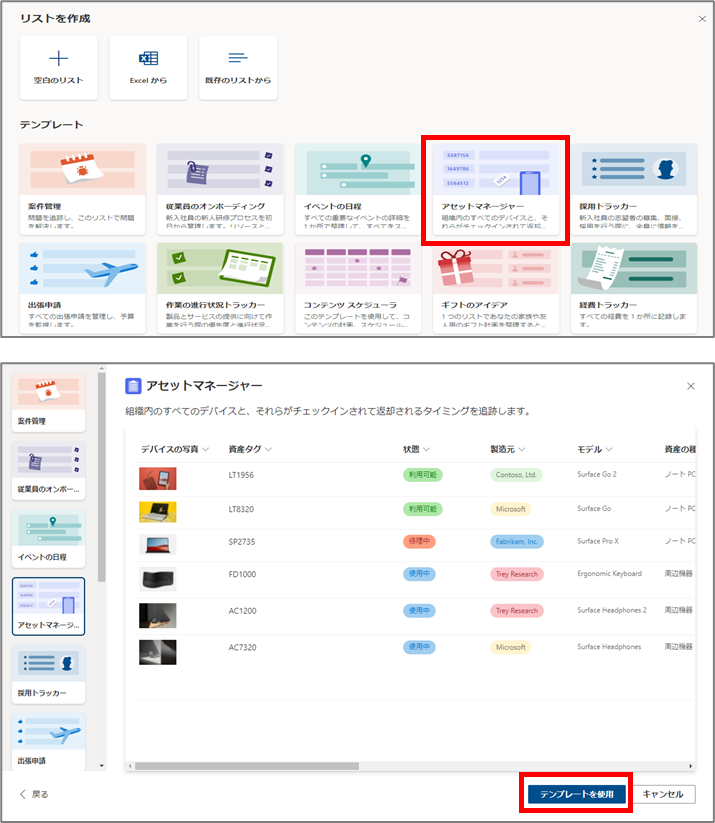Open keyboard photo for FD1000
The height and width of the screenshot is (823, 715).
157,579
